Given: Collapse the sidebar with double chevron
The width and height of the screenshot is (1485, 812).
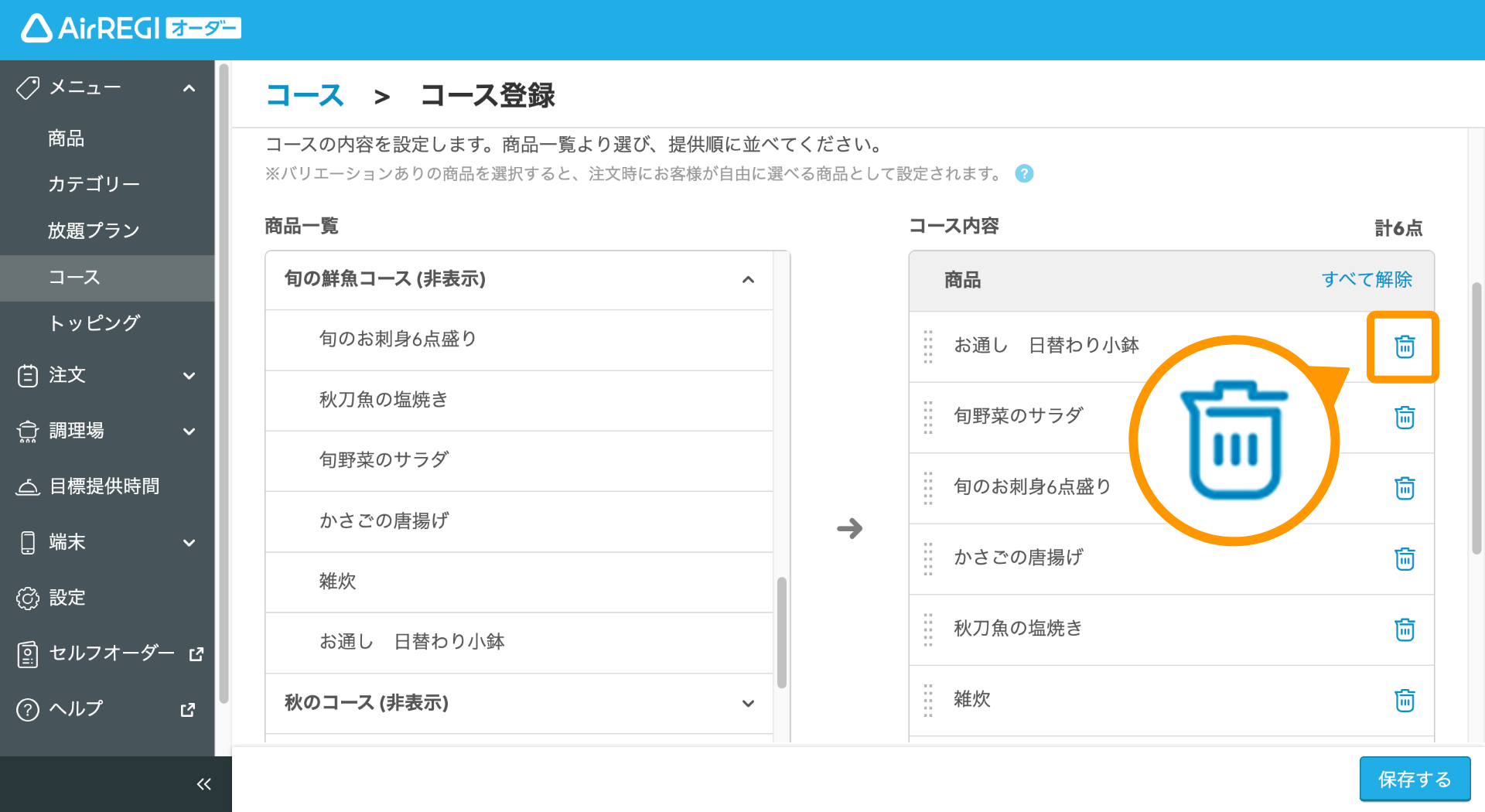Looking at the screenshot, I should pyautogui.click(x=204, y=784).
